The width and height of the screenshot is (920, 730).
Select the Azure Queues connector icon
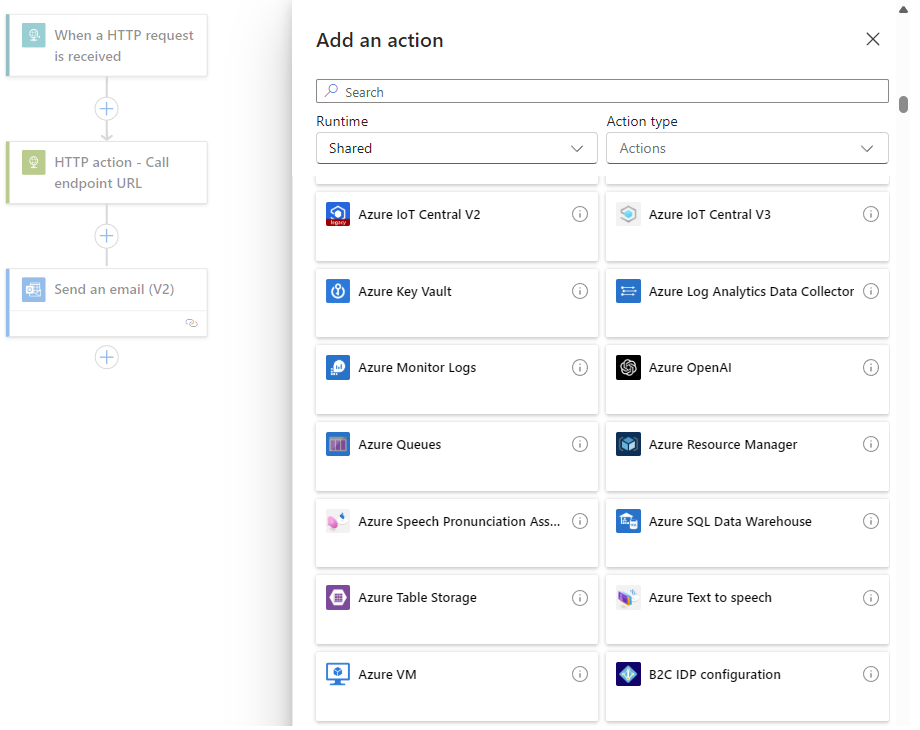click(x=338, y=444)
